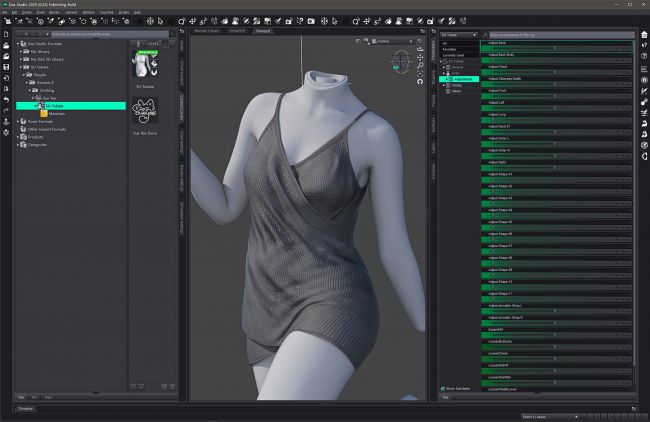Collapse the Daz Studio Formats tree node
The width and height of the screenshot is (650, 422).
click(x=19, y=46)
